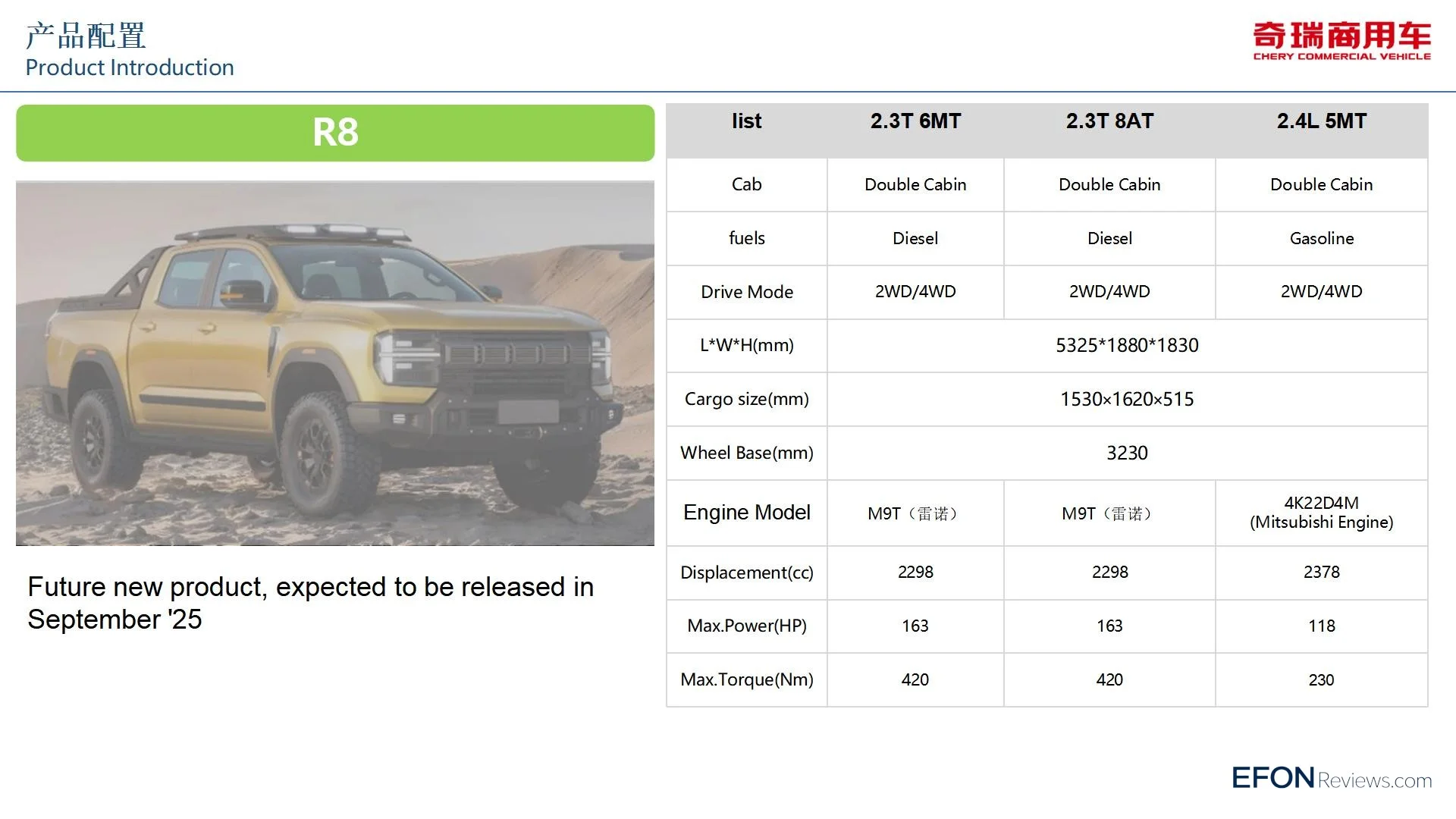
Task: Select 'M9T（雷诺）' under 2.3T 6MT
Action: 915,514
